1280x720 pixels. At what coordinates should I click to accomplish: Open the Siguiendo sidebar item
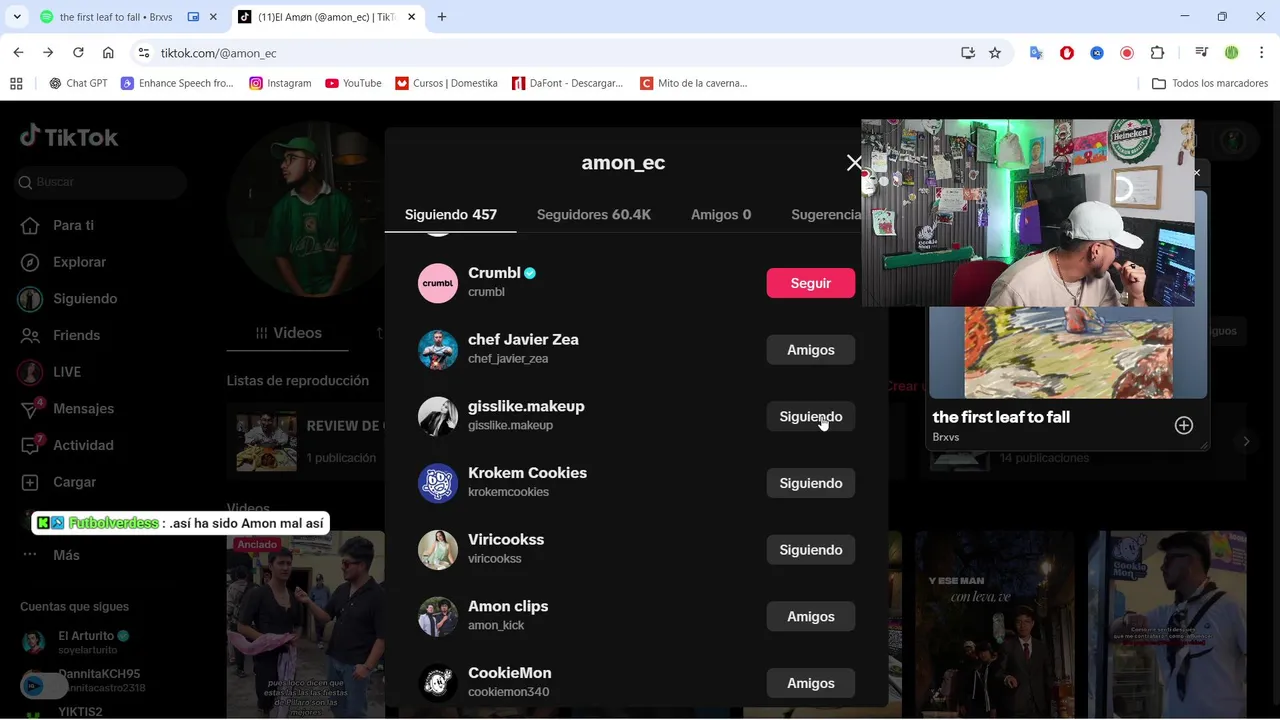(x=69, y=299)
